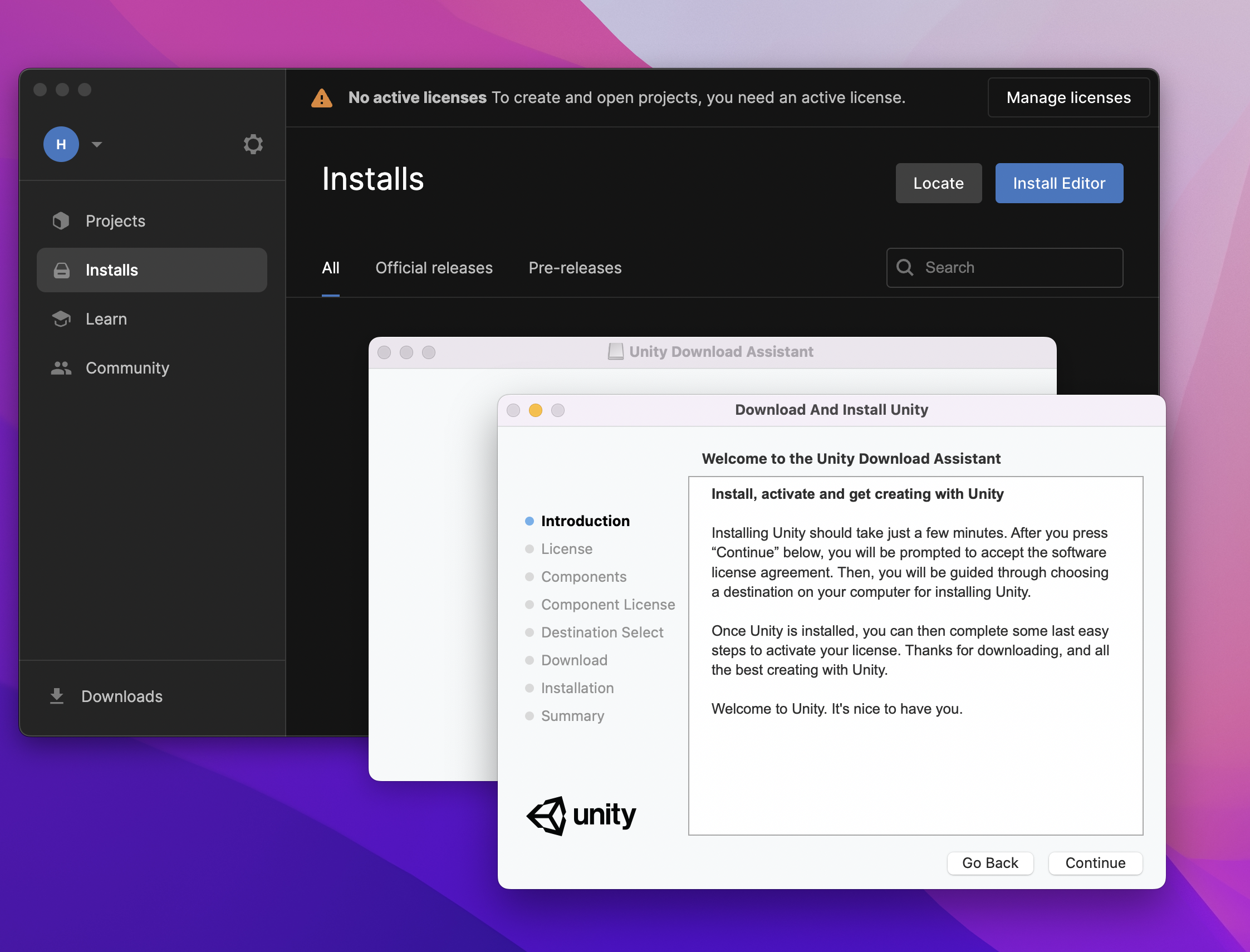This screenshot has width=1250, height=952.
Task: Minimize the Download And Install Unity window
Action: [x=535, y=410]
